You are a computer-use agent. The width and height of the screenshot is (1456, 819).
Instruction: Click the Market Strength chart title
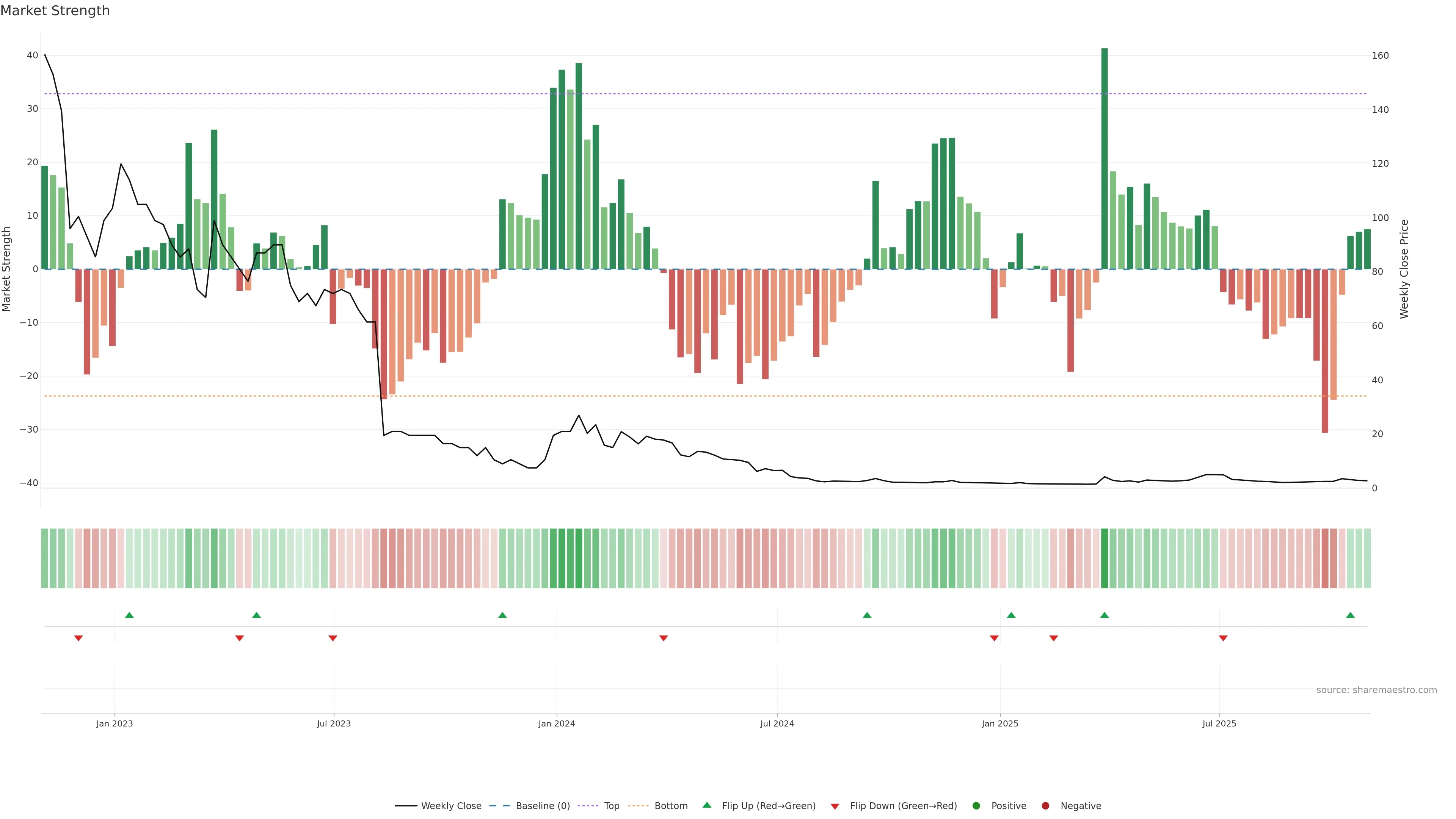[55, 11]
